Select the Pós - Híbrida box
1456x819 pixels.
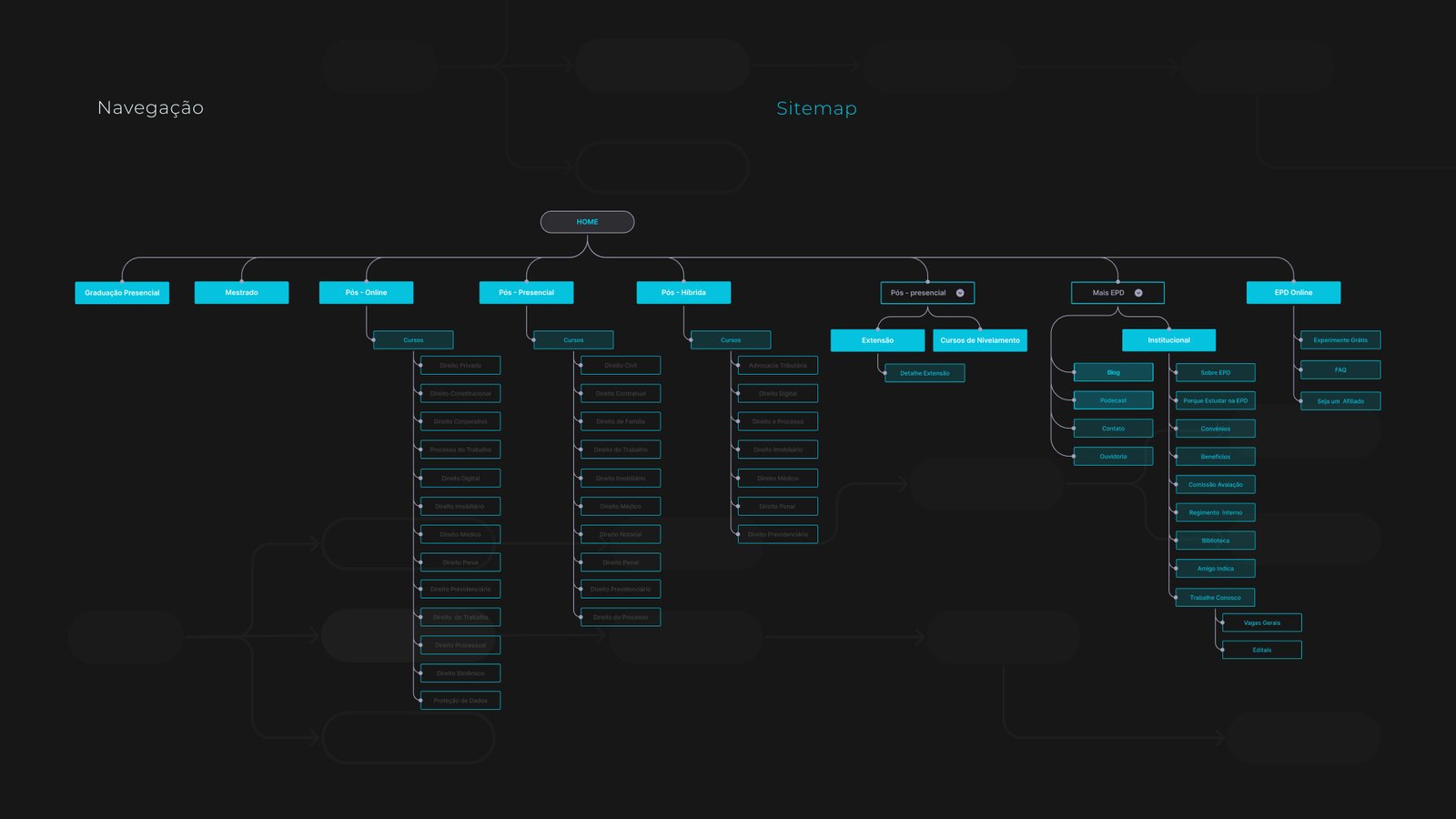coord(683,293)
